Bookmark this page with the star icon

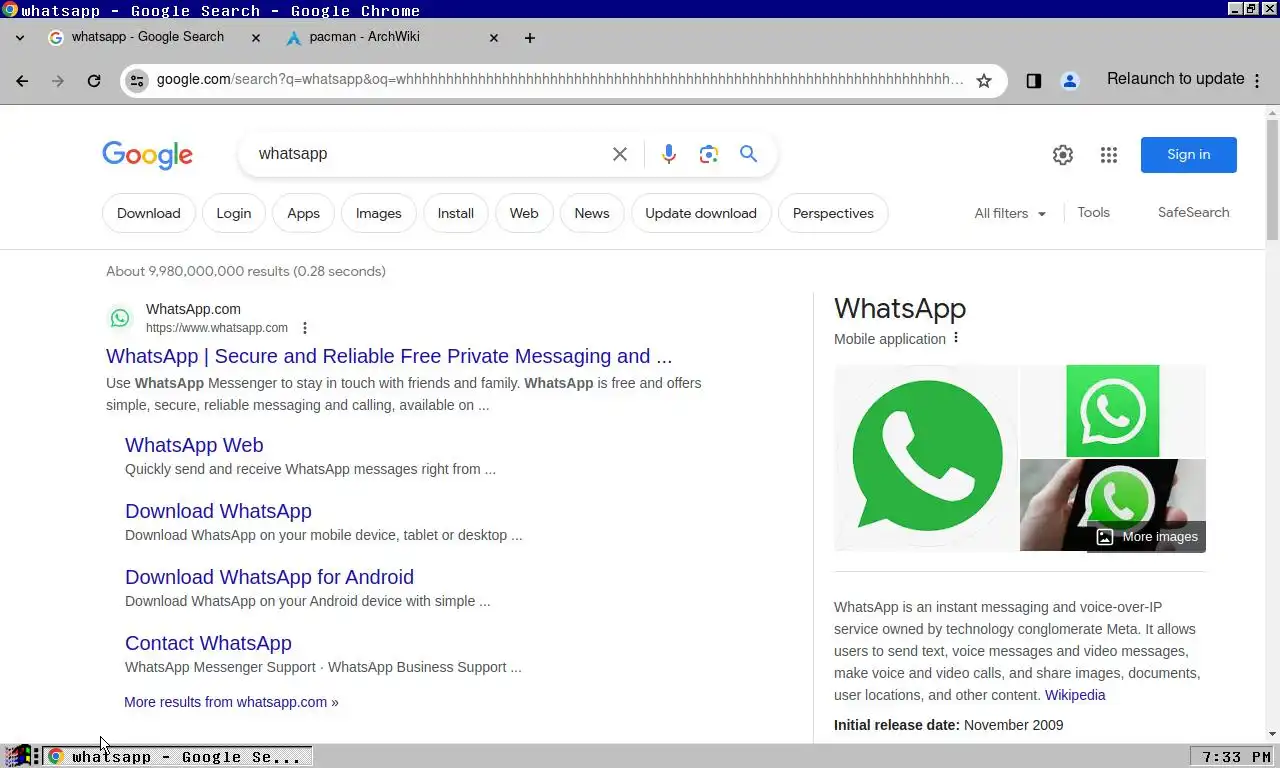(x=984, y=81)
